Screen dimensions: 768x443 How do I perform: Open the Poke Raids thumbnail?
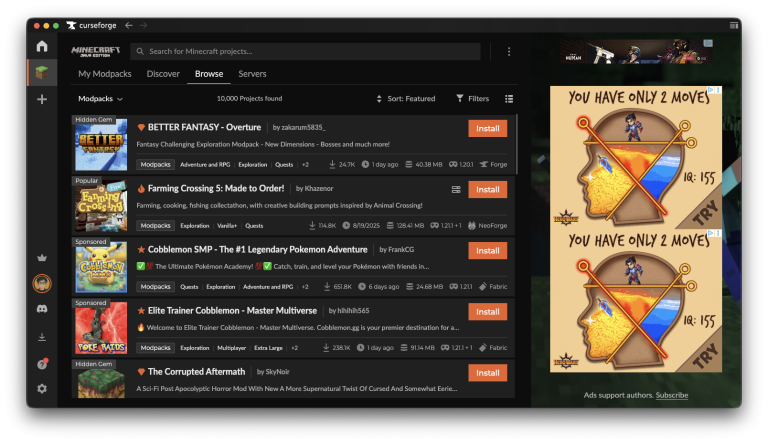101,328
